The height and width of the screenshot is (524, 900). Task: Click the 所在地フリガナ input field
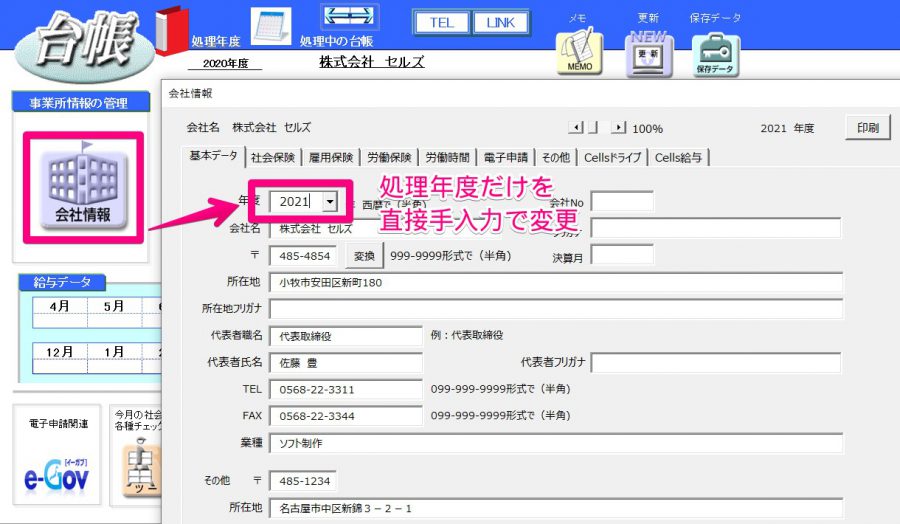pos(556,309)
